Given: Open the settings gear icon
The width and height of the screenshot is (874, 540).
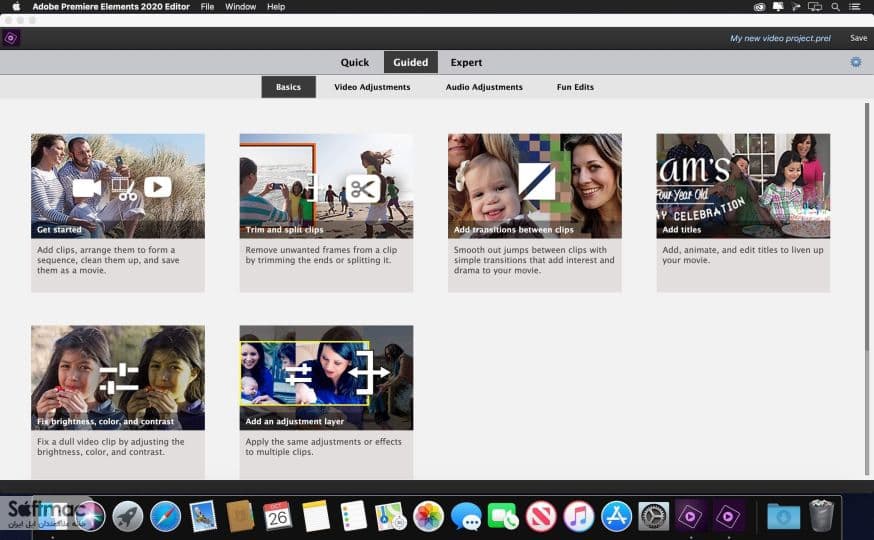Looking at the screenshot, I should click(856, 62).
